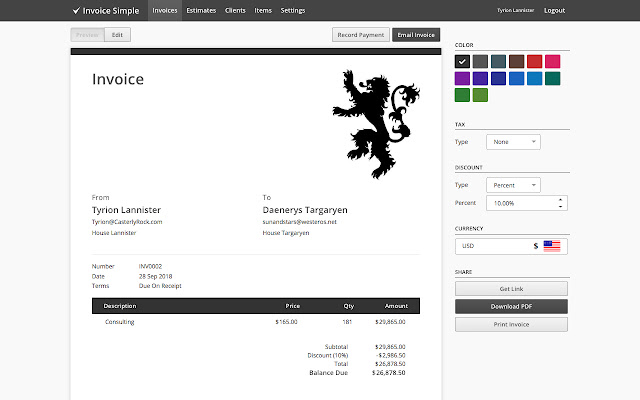This screenshot has width=640, height=400.
Task: Click the House Lannister text
Action: coord(114,233)
